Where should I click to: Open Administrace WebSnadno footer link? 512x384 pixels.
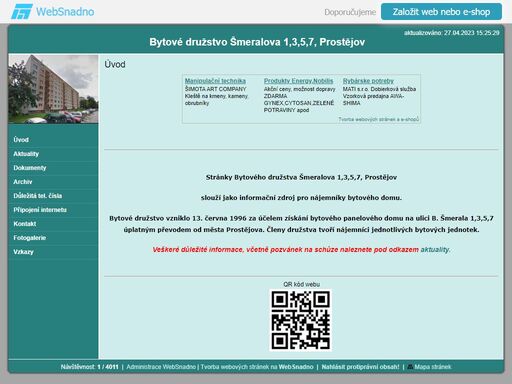point(161,367)
